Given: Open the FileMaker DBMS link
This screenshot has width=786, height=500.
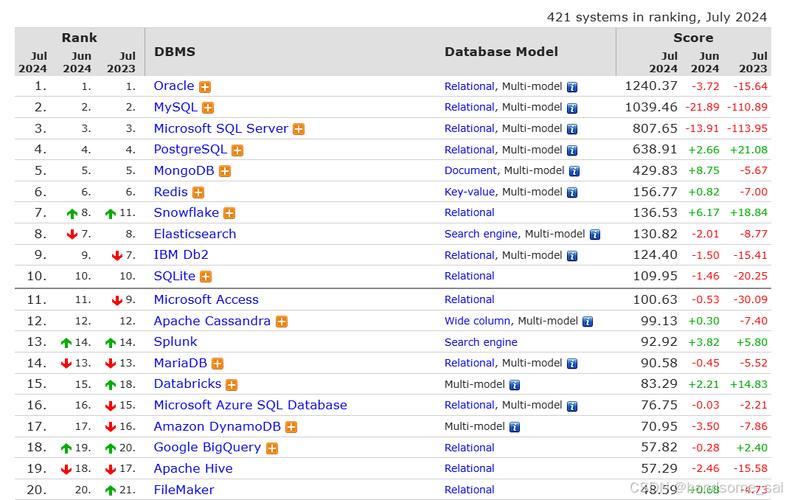Looking at the screenshot, I should [x=184, y=489].
